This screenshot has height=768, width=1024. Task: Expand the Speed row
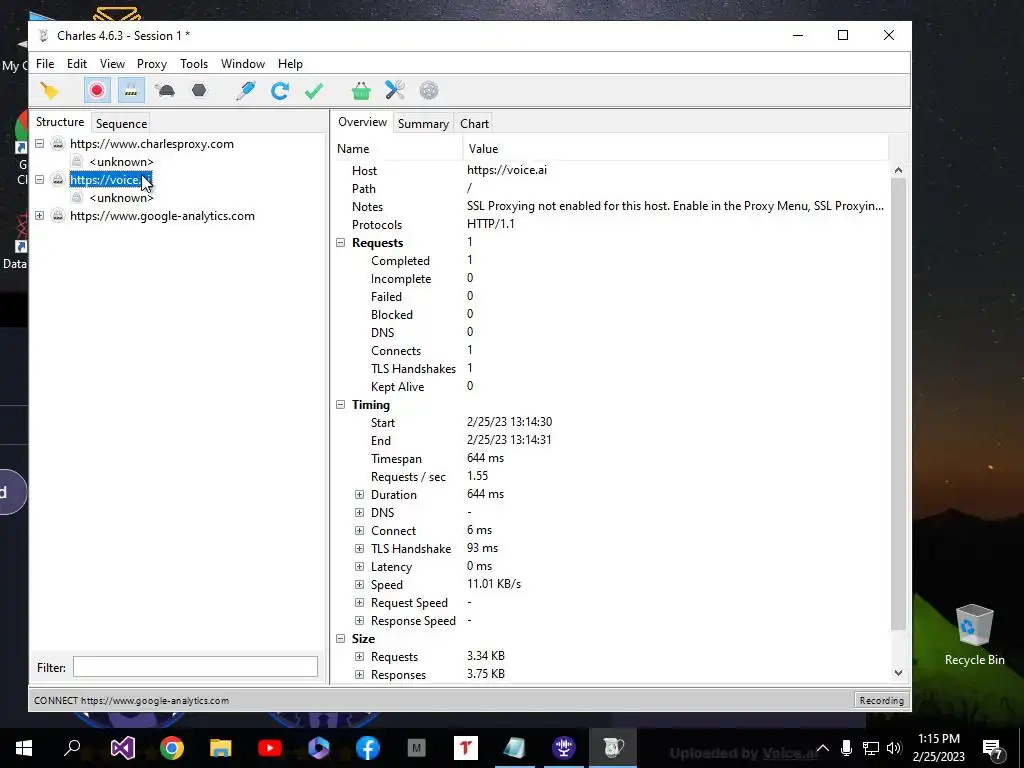point(359,584)
